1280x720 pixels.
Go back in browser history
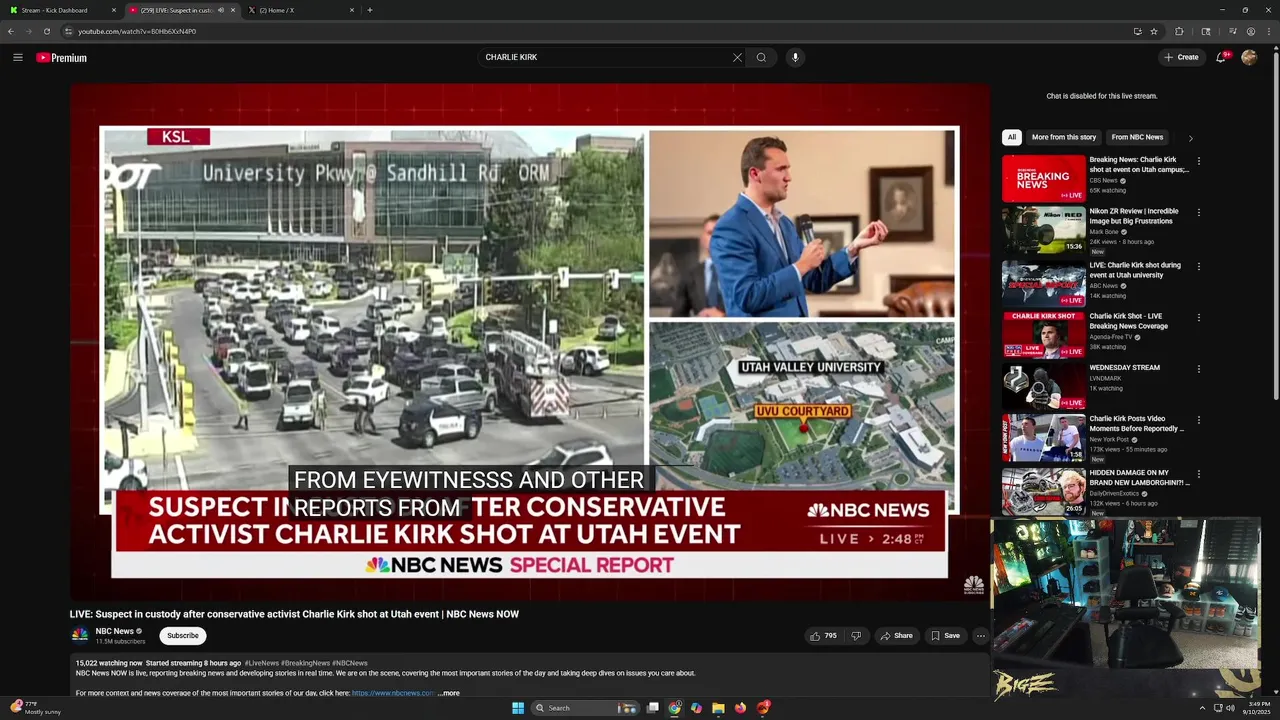[11, 31]
